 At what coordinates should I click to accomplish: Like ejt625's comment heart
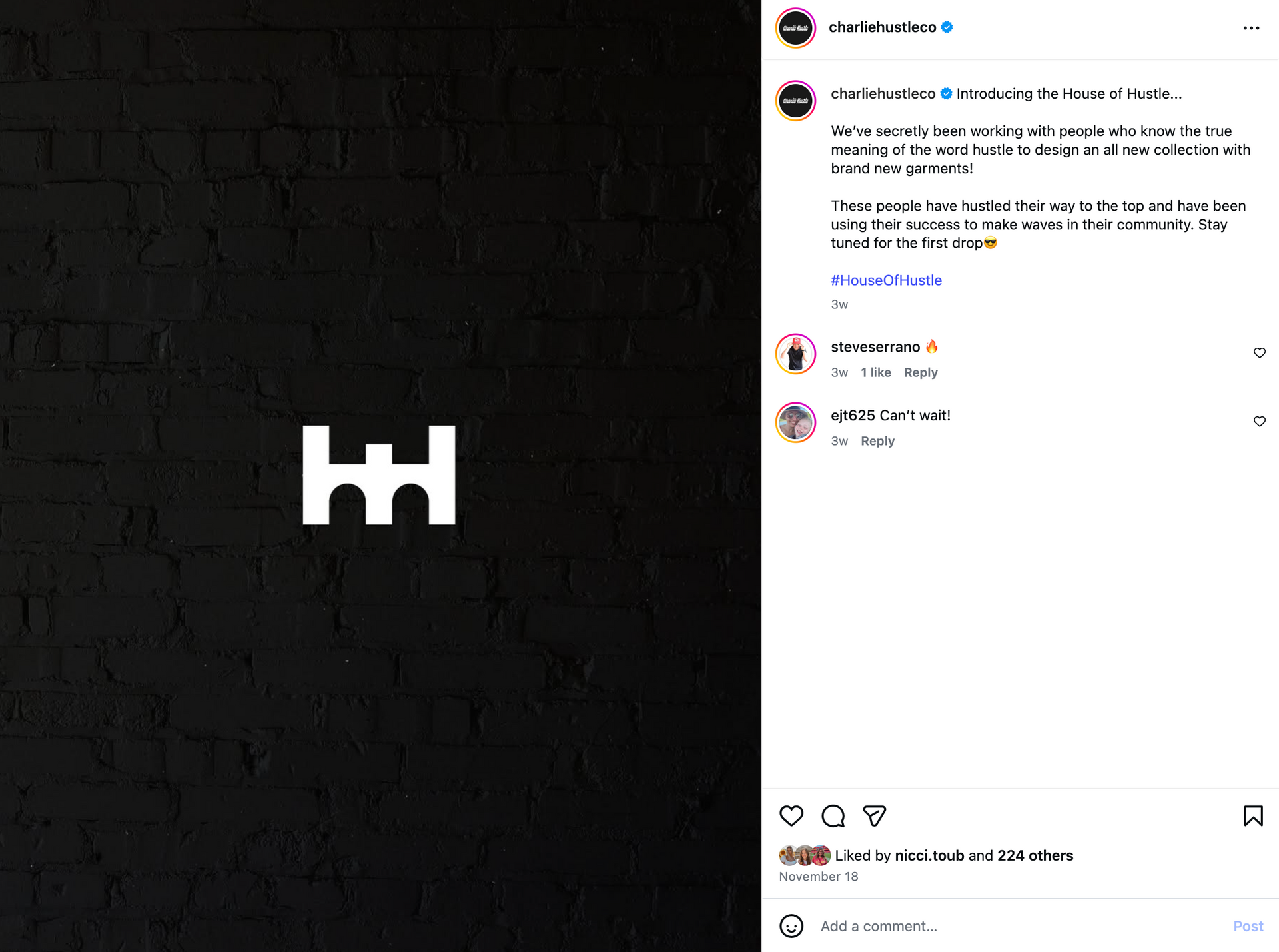[1259, 422]
